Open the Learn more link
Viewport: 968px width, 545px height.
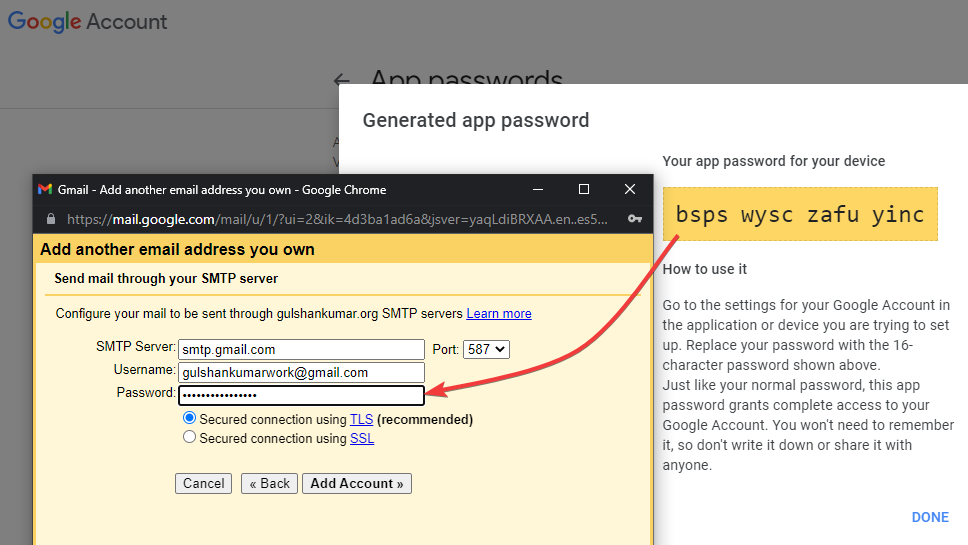[499, 314]
